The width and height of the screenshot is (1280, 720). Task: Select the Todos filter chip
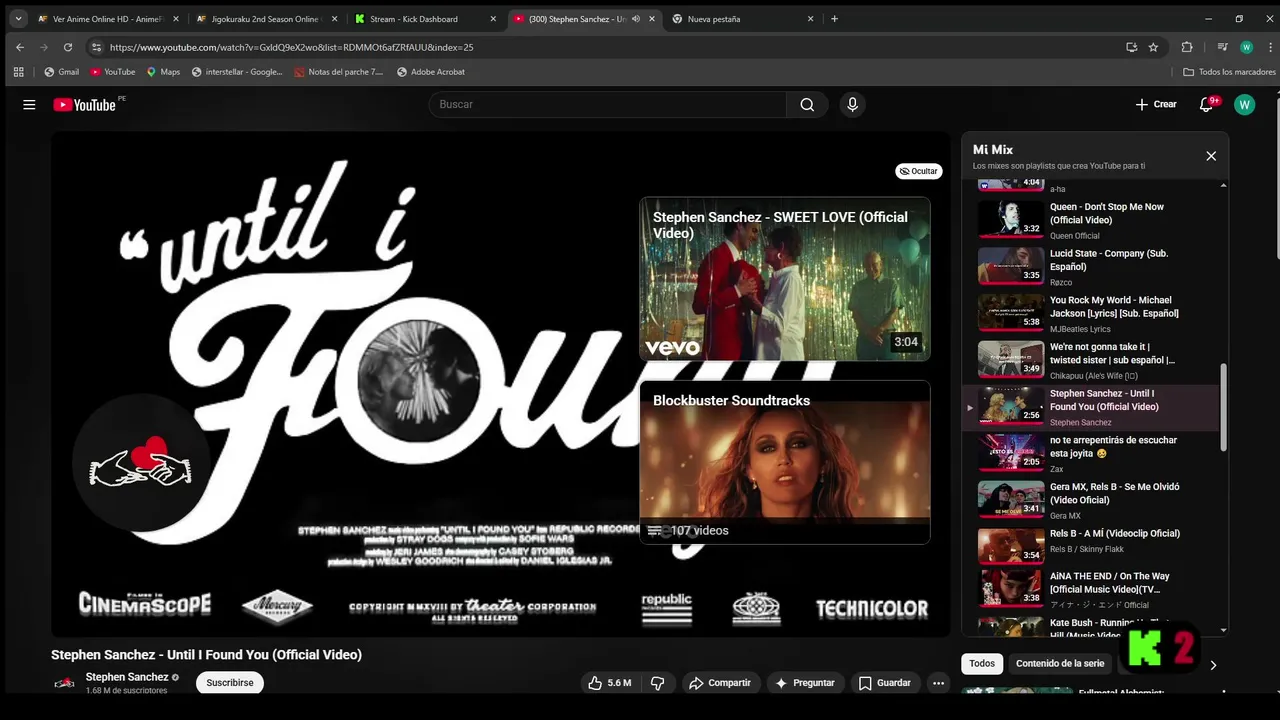coord(982,664)
